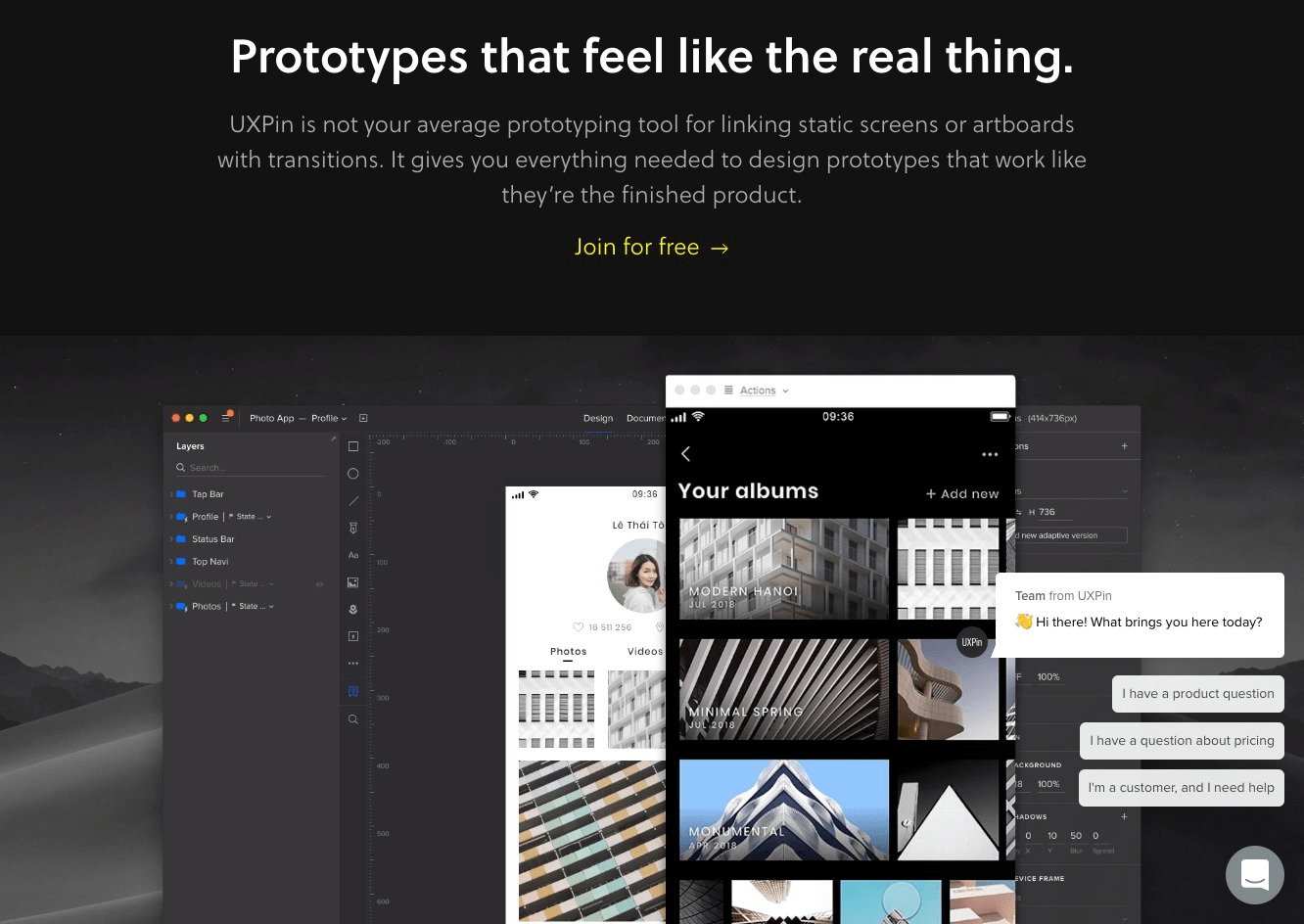
Task: Select the Rectangle (box) tool
Action: 353,446
